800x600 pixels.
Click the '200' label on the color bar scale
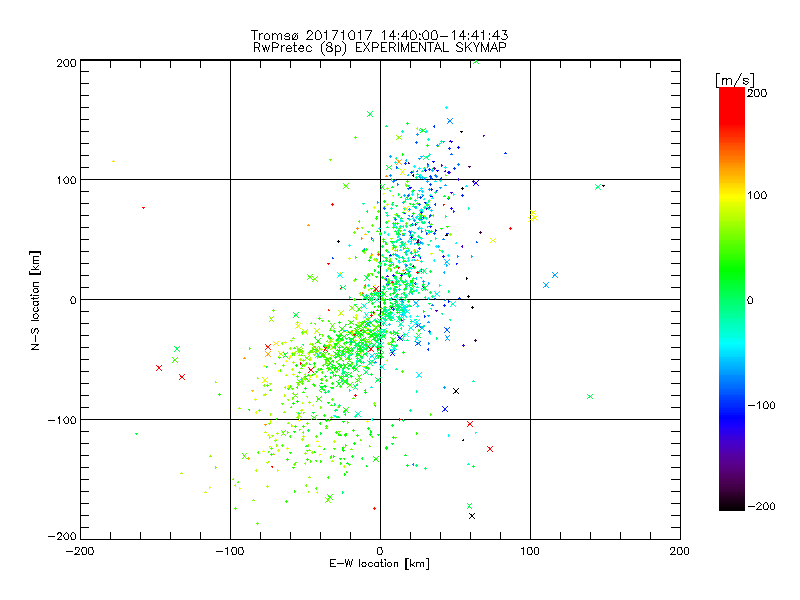point(757,93)
